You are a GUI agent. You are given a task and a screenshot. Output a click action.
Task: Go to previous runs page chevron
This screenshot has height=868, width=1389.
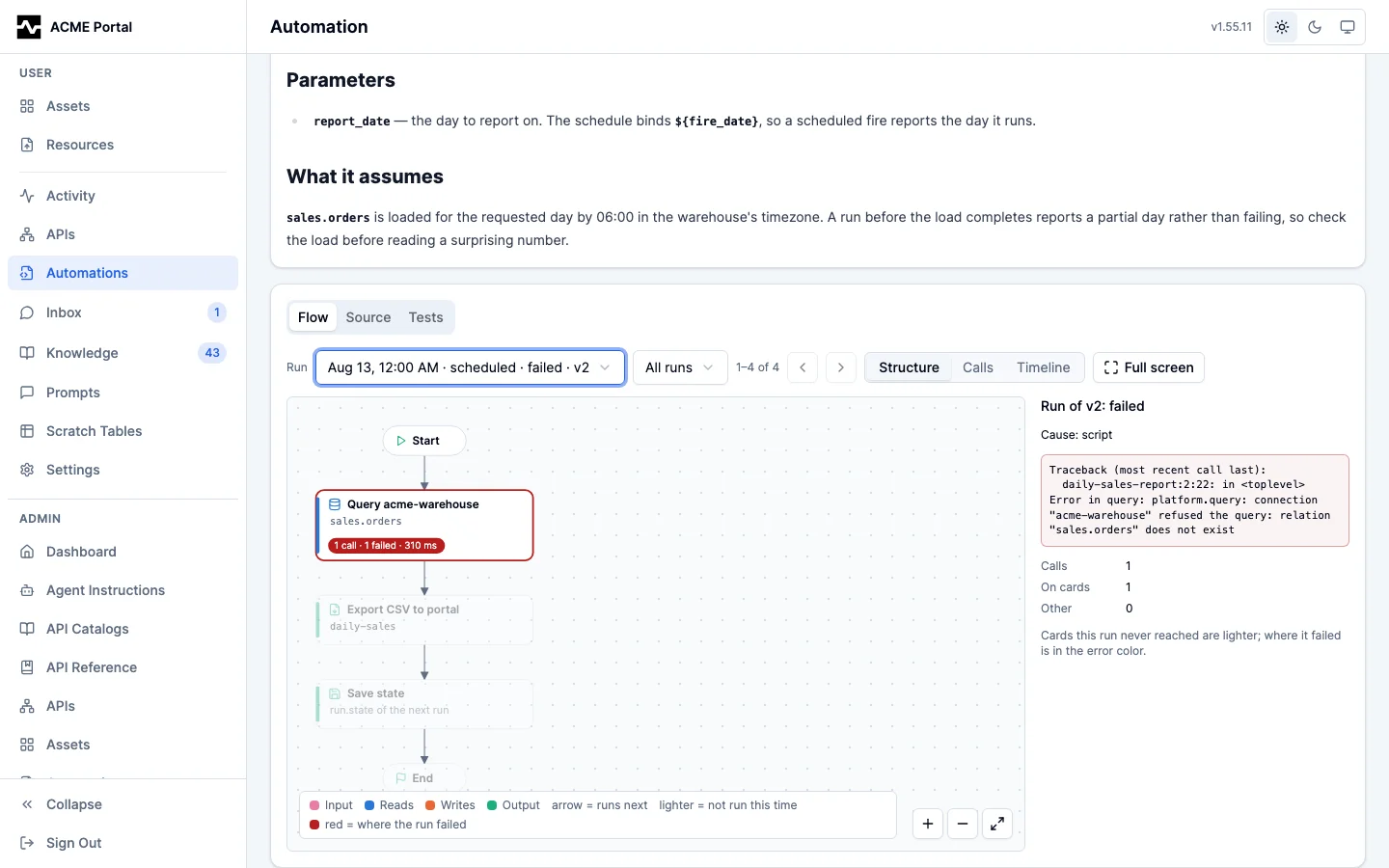[803, 367]
